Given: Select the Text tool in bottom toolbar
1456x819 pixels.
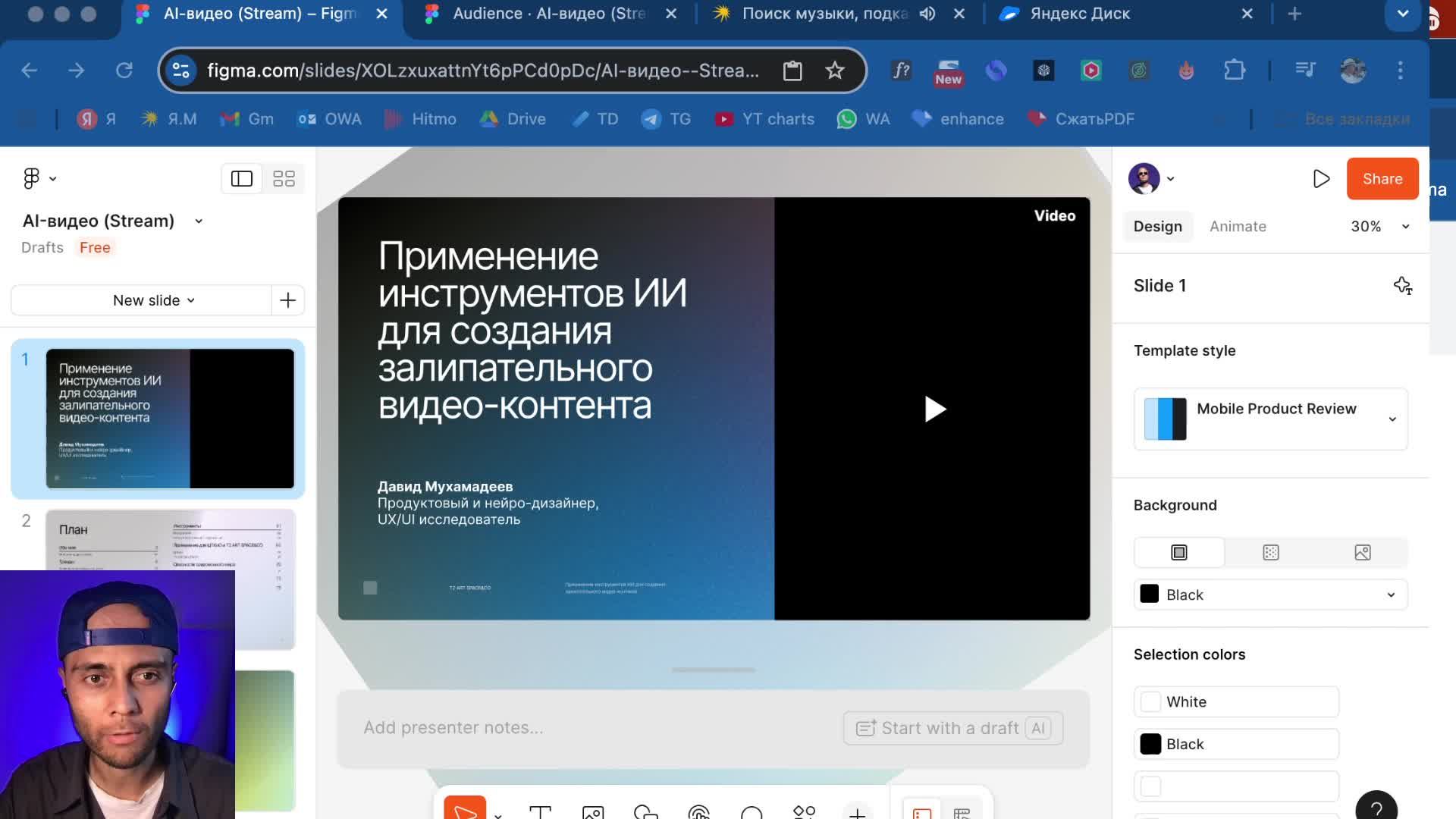Looking at the screenshot, I should 540,811.
